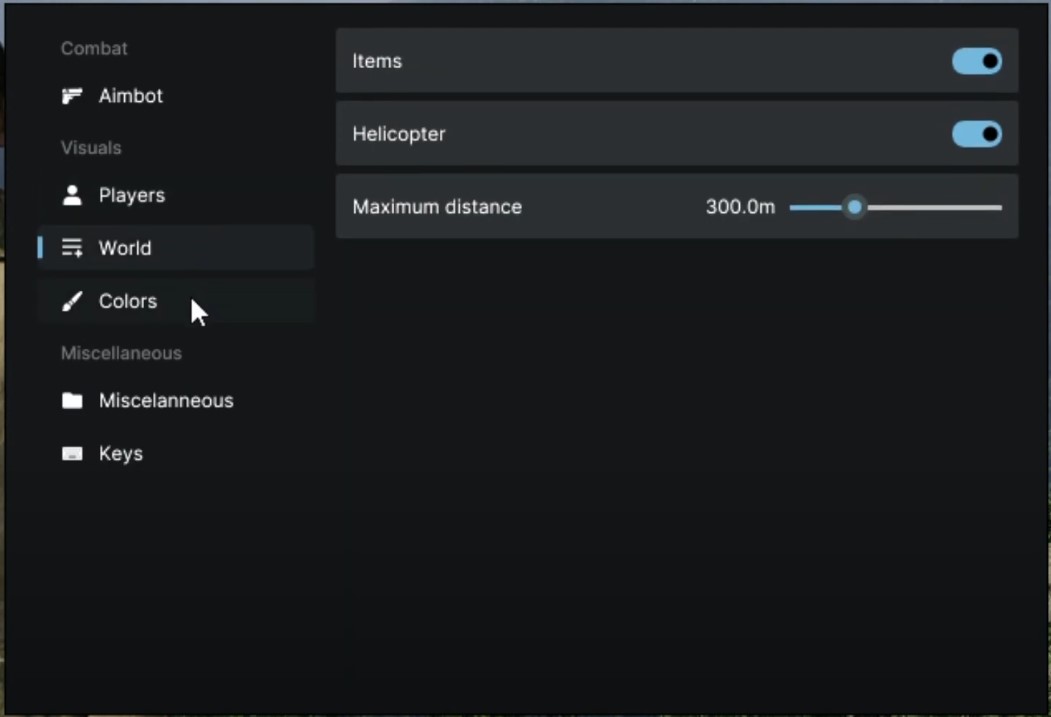The height and width of the screenshot is (717, 1051).
Task: Show the Keys bindings page
Action: 120,454
